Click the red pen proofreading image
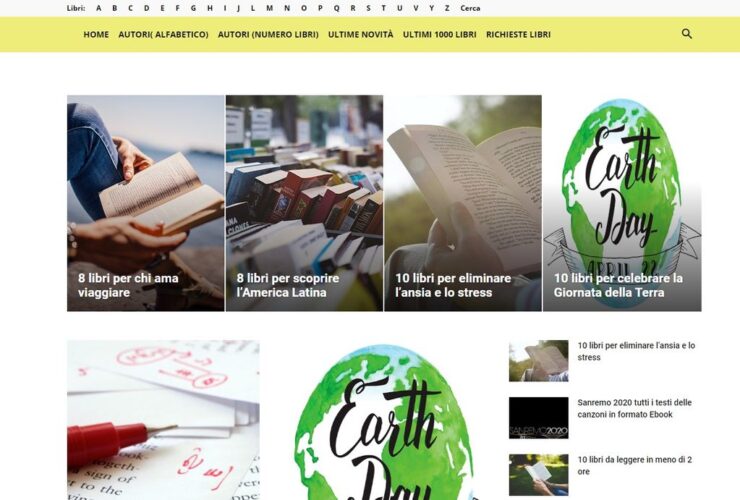 (163, 420)
